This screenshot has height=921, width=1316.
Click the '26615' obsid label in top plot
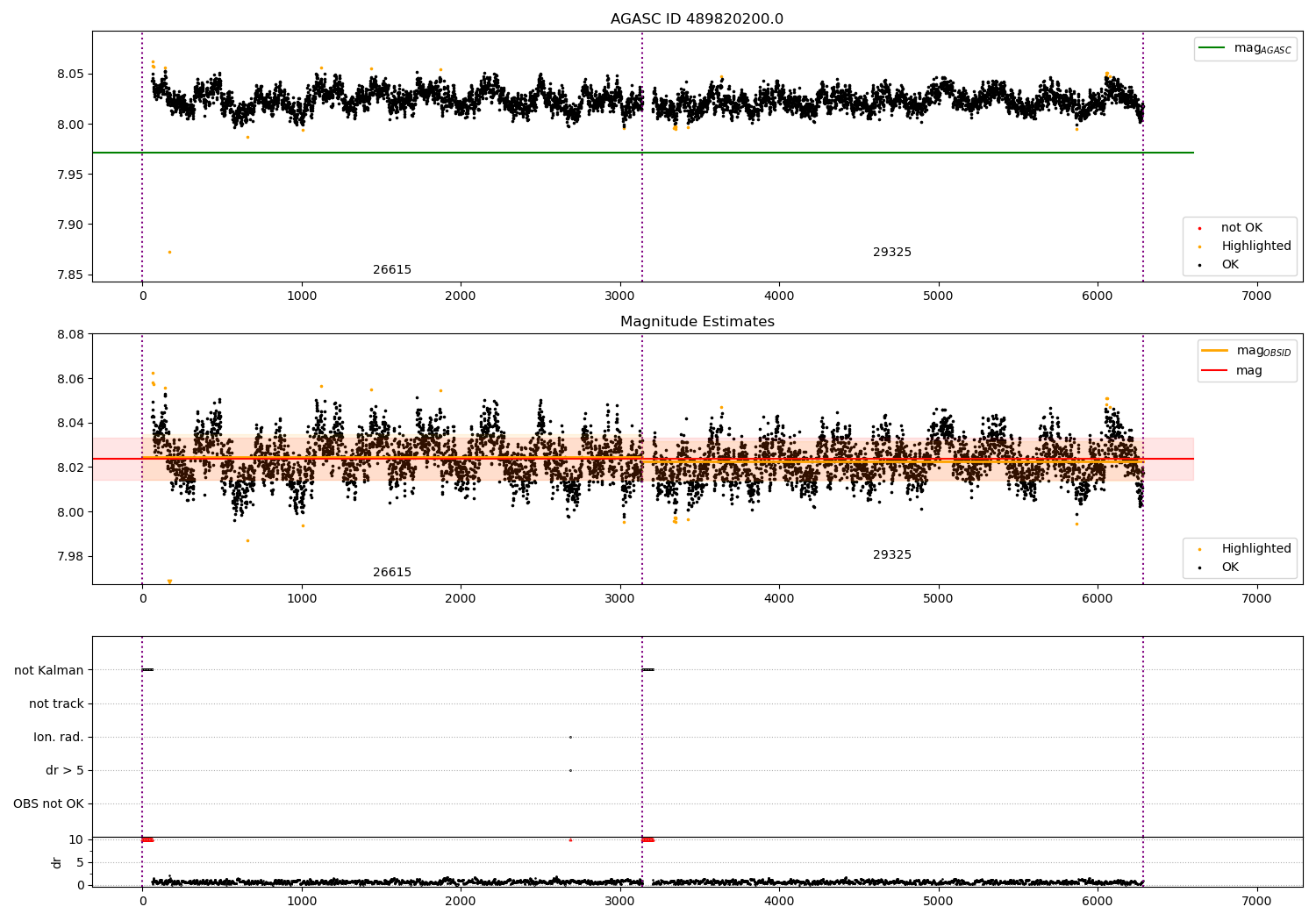(x=392, y=270)
